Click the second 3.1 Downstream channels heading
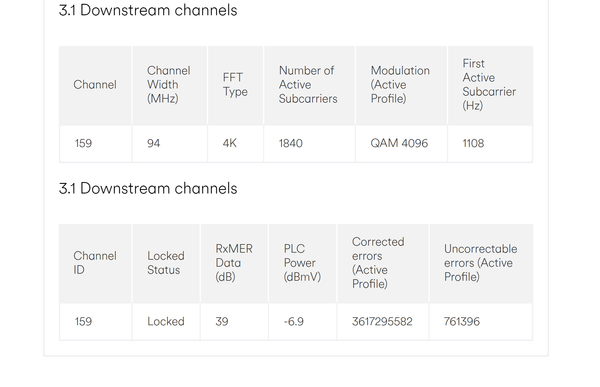The width and height of the screenshot is (600, 387). (148, 189)
